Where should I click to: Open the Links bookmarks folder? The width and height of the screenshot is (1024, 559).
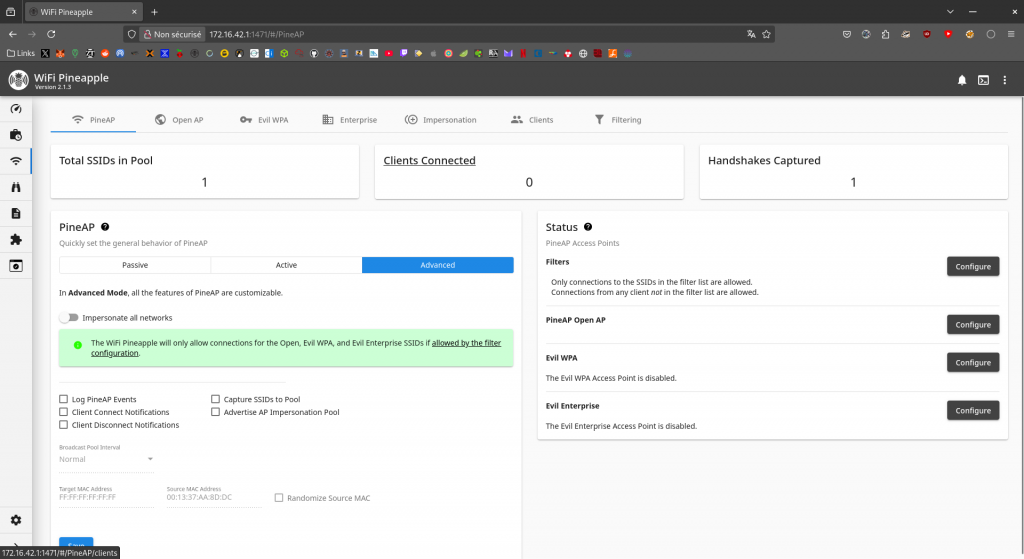point(21,54)
